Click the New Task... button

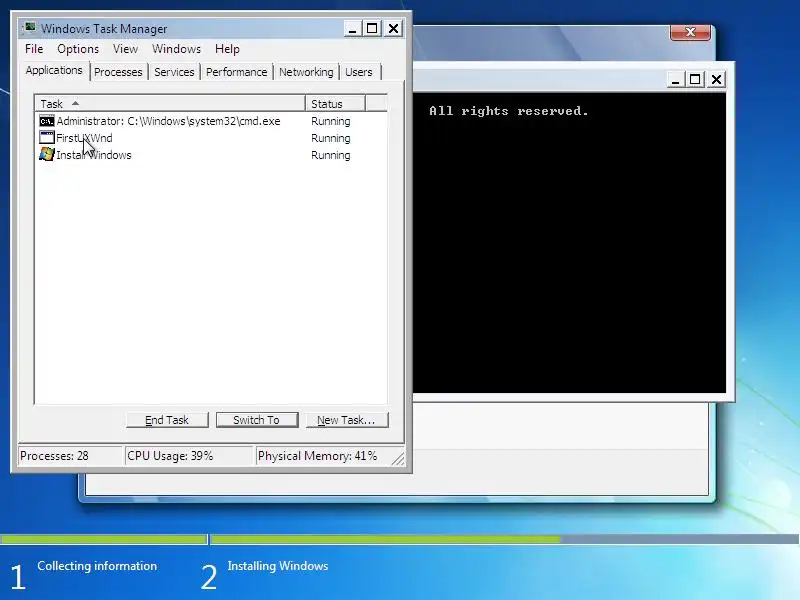tap(347, 420)
